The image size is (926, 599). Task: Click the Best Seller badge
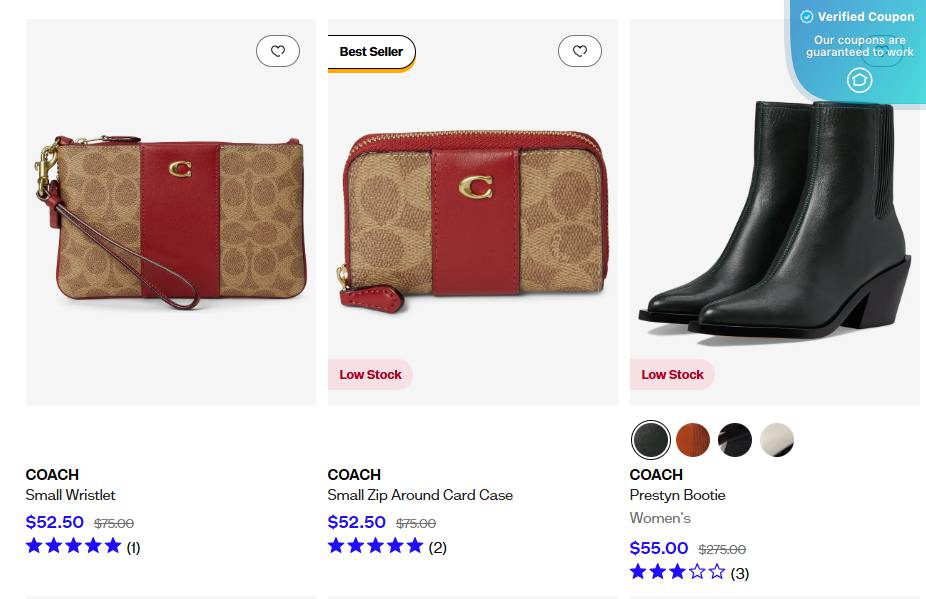(371, 51)
